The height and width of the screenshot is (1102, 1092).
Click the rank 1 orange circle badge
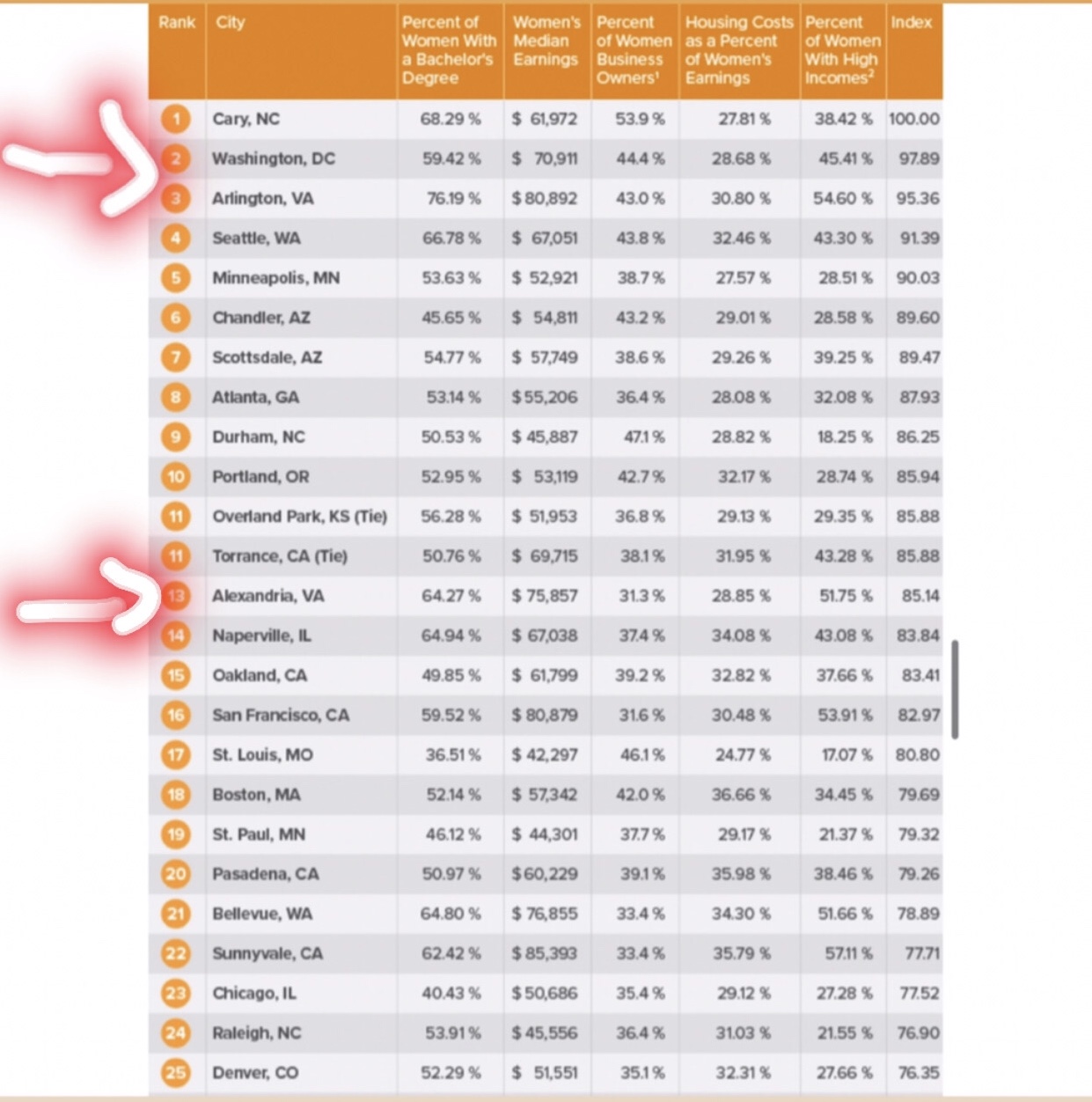click(x=176, y=119)
